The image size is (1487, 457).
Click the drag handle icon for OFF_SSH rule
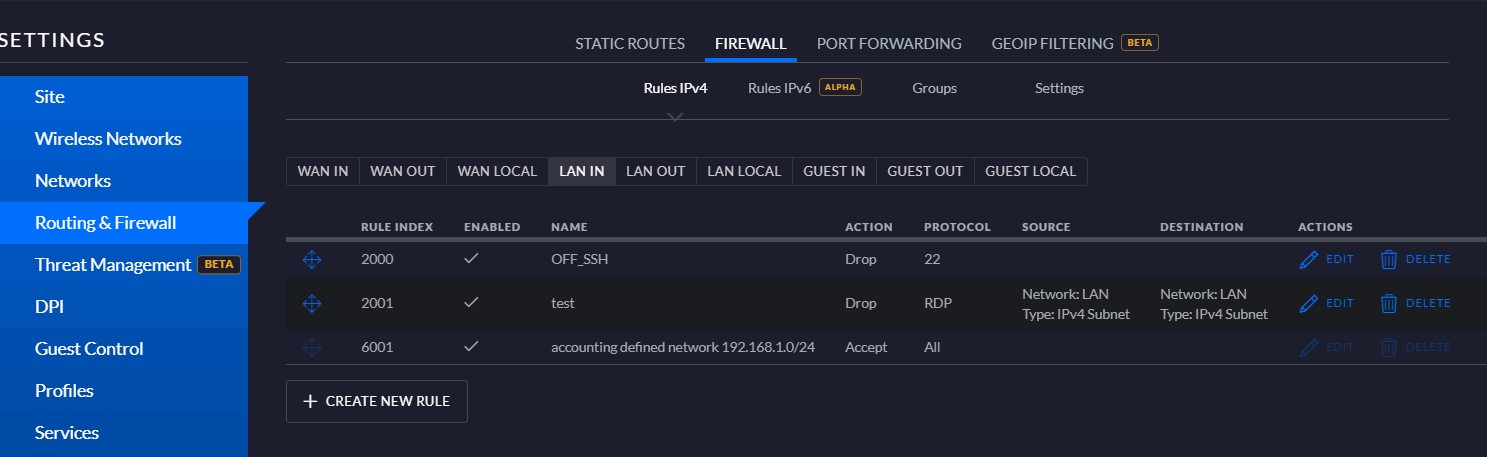(x=311, y=259)
